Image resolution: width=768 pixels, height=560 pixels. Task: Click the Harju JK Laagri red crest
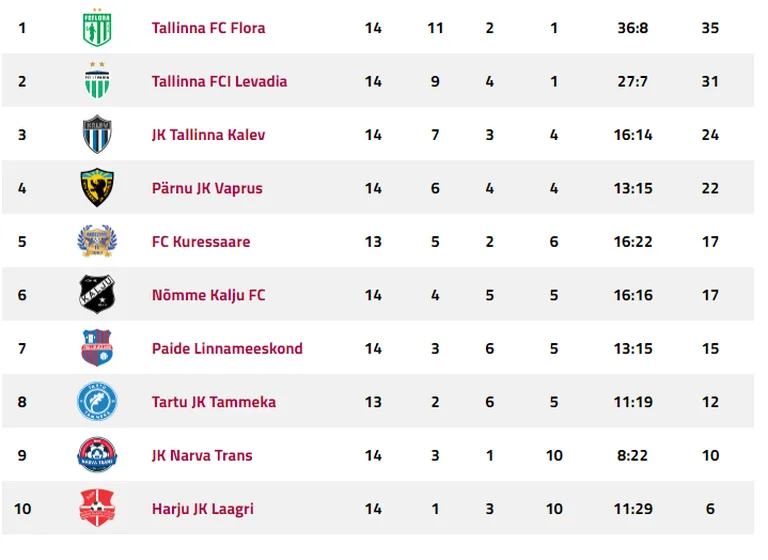coord(97,508)
